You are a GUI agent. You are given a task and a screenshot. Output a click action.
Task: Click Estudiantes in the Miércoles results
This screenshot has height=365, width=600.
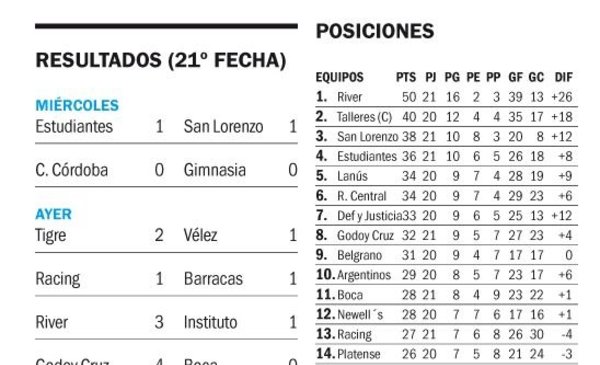coord(74,127)
